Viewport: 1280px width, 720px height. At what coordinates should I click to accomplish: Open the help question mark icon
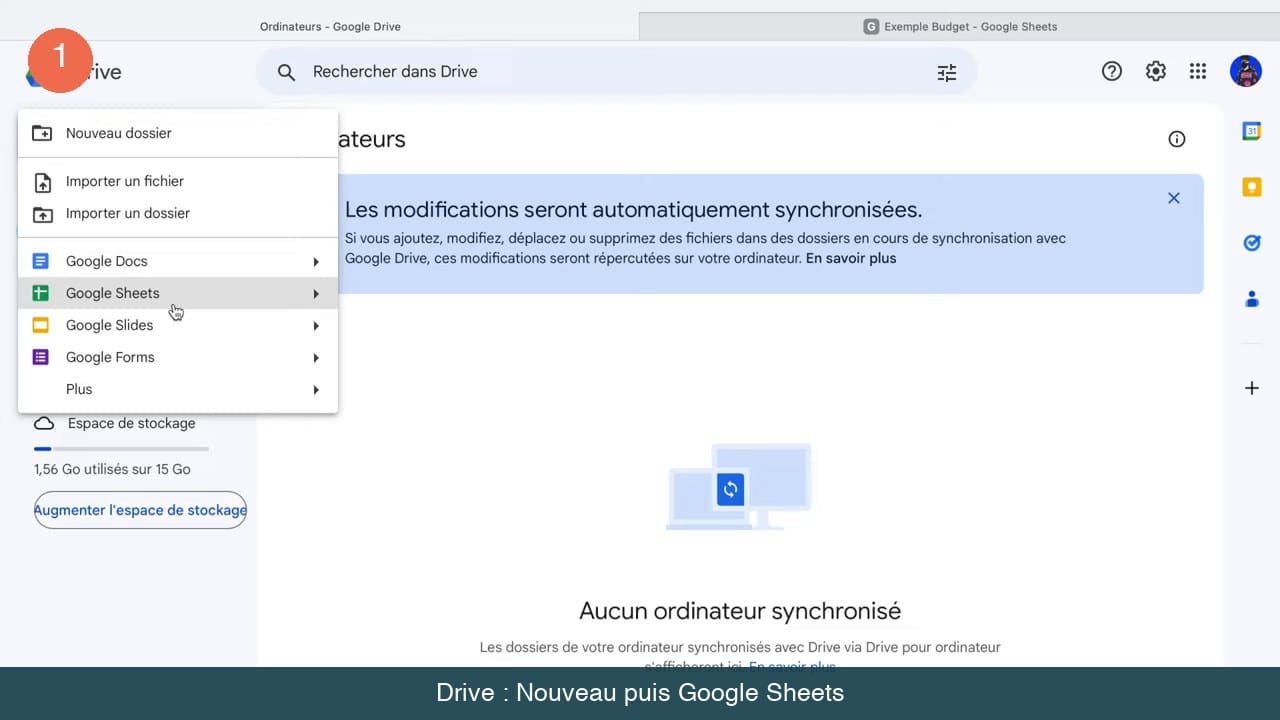[1112, 71]
